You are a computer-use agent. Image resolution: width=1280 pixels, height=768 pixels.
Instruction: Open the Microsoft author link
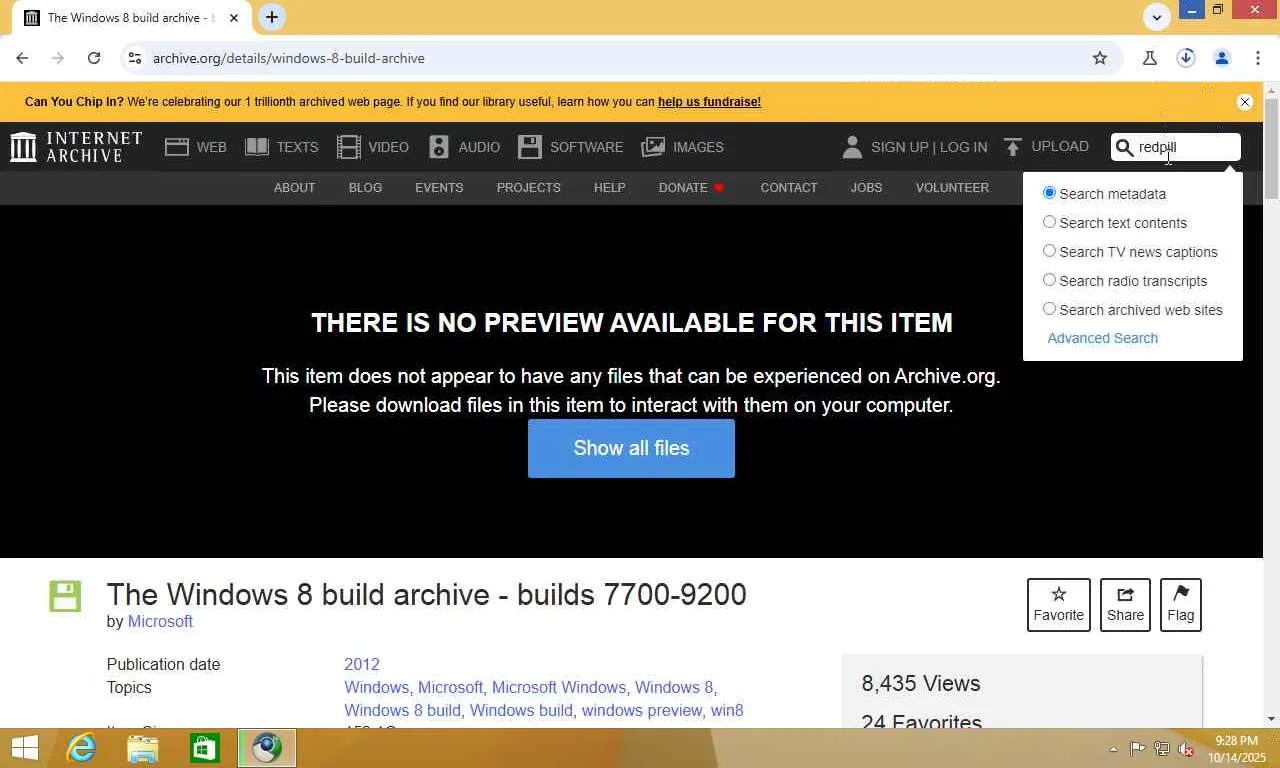[x=160, y=621]
